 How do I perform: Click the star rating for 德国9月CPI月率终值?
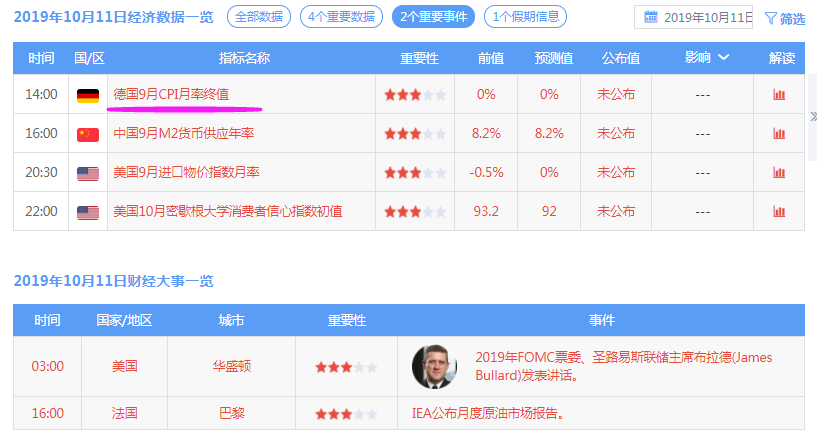click(415, 95)
